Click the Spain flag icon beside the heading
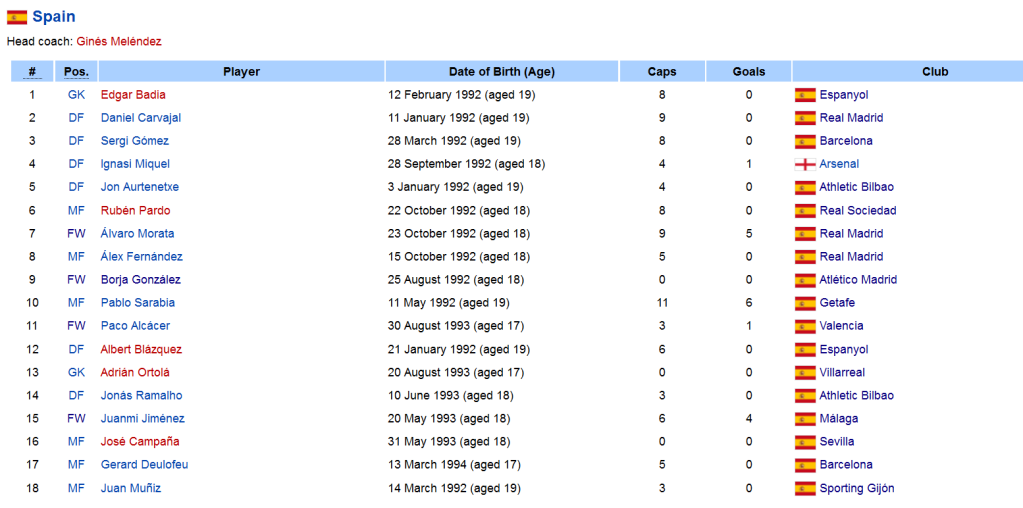 16,18
